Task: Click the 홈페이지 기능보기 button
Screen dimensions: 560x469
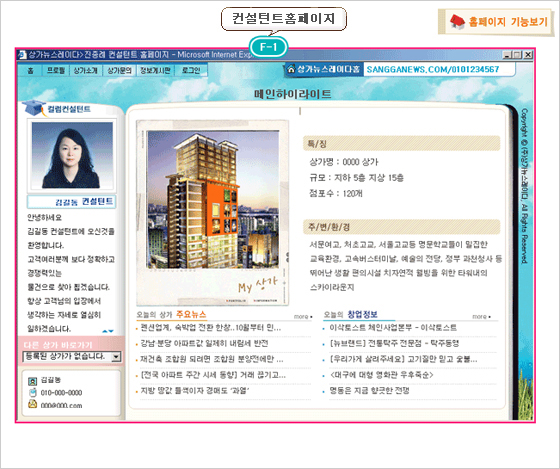Action: click(496, 22)
